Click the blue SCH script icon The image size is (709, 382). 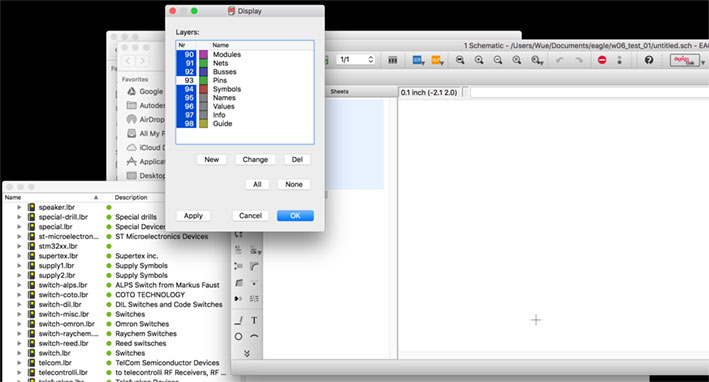pos(417,60)
